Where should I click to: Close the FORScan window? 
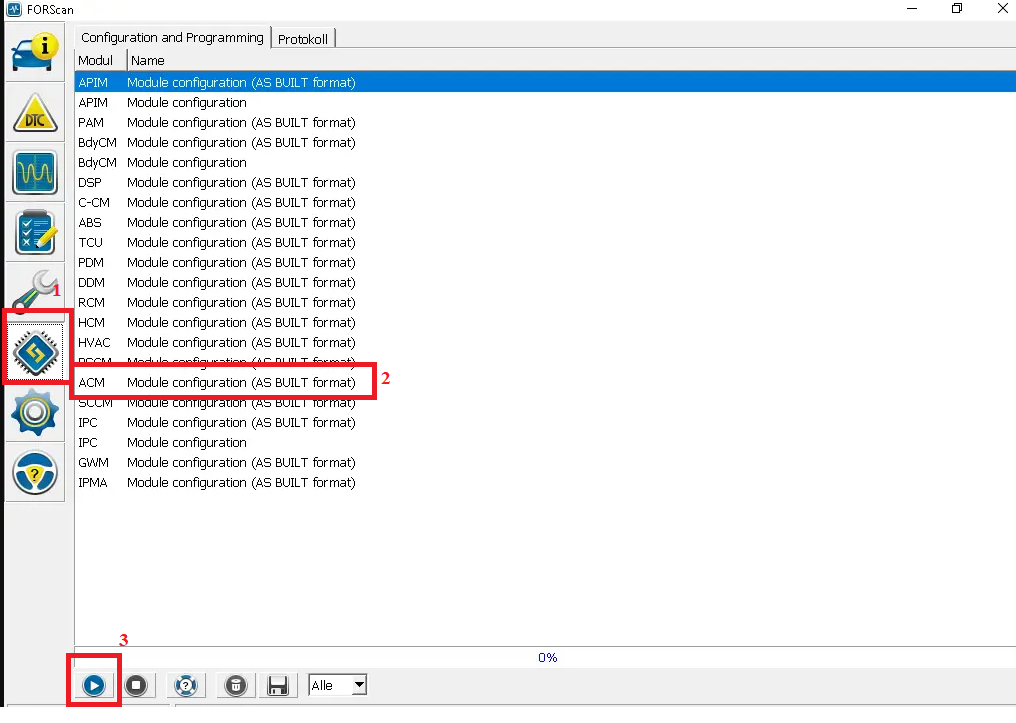click(x=1002, y=8)
